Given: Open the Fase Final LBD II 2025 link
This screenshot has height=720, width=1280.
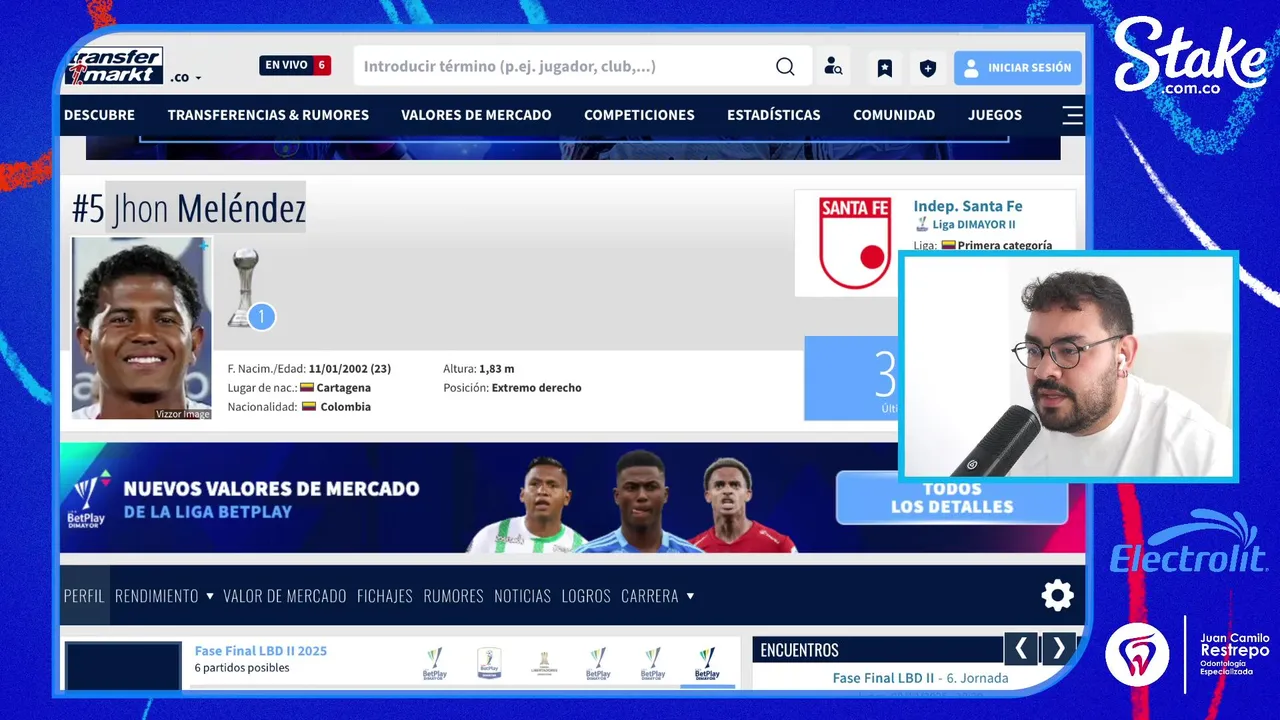Looking at the screenshot, I should click(x=261, y=651).
